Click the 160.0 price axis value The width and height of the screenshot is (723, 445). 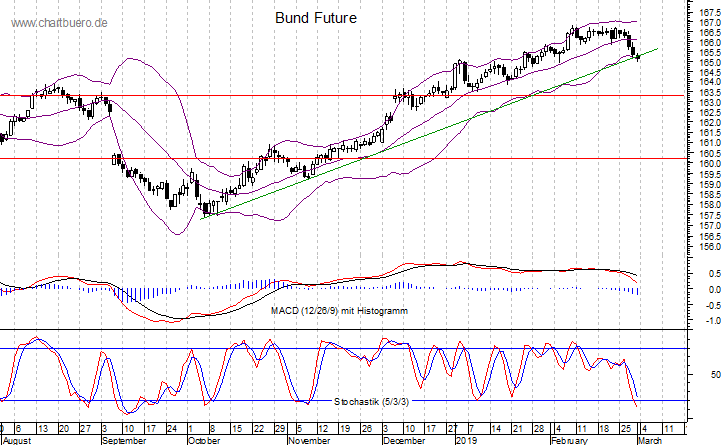pyautogui.click(x=710, y=164)
